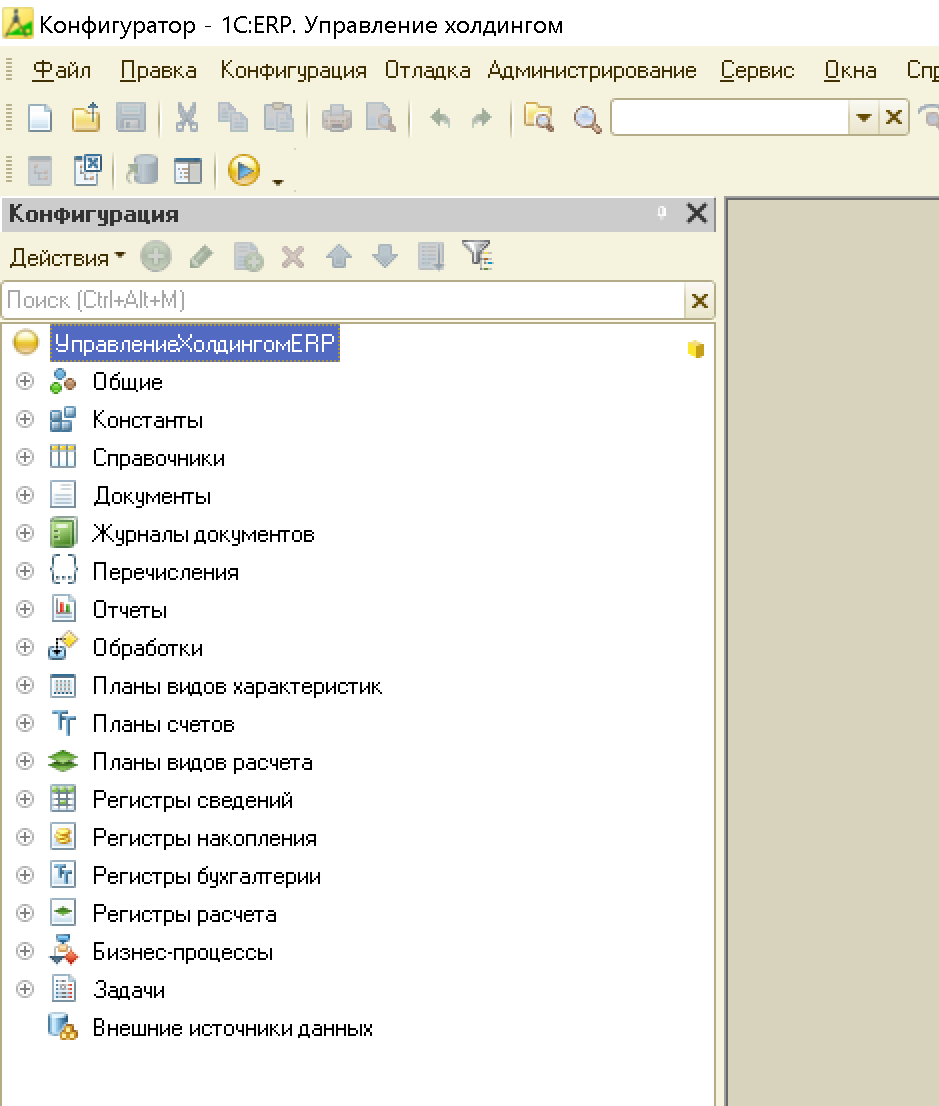Click inside the toolbar search text field
This screenshot has height=1106, width=939.
pyautogui.click(x=731, y=118)
